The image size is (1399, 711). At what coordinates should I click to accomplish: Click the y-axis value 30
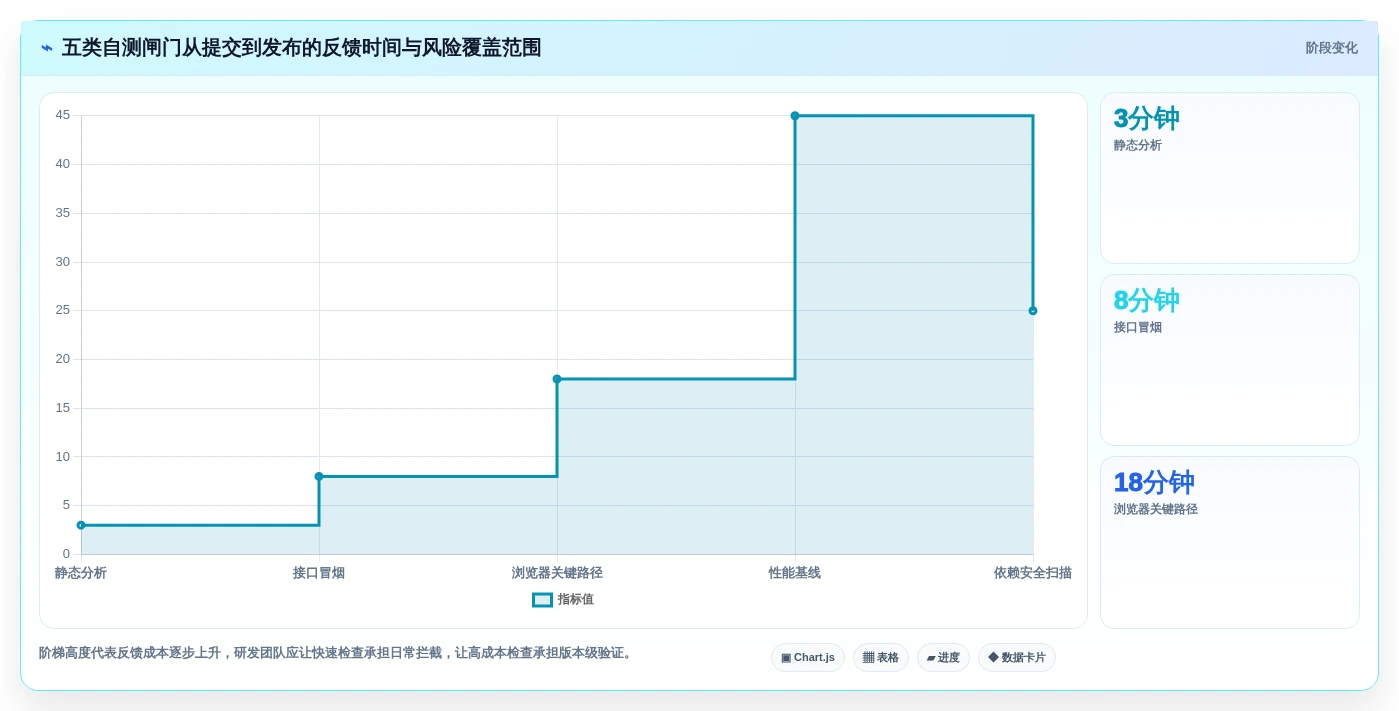coord(63,262)
